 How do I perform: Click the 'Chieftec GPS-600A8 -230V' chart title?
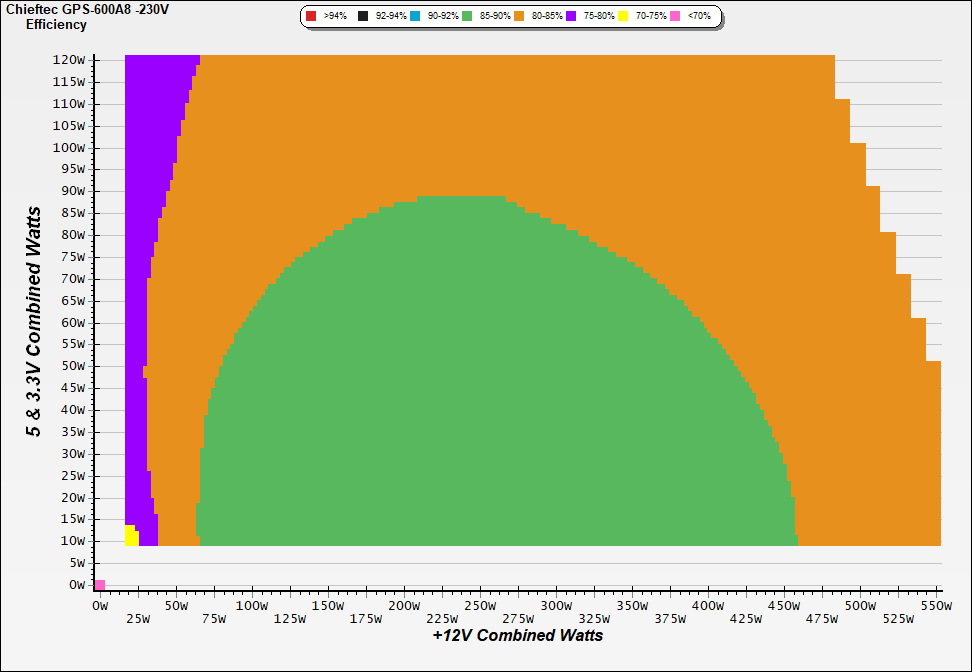click(x=88, y=9)
